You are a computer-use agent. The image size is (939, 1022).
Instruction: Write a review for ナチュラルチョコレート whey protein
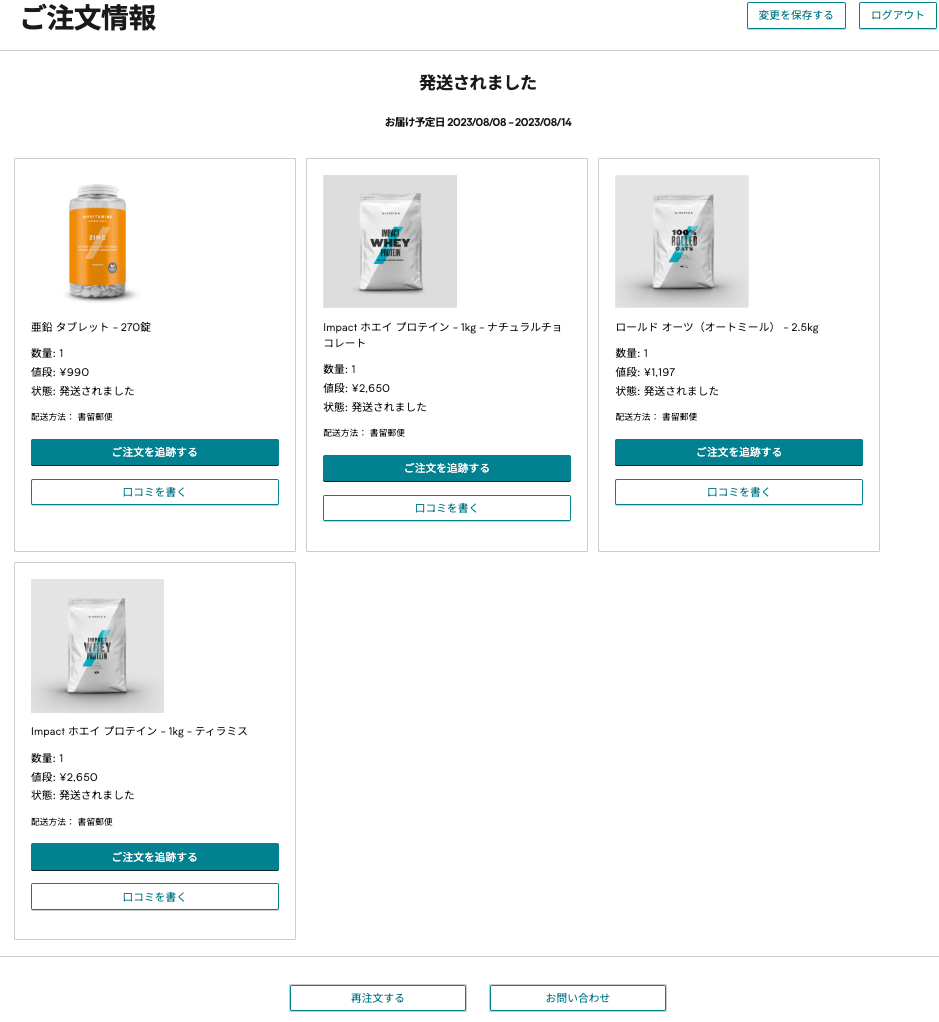(447, 508)
